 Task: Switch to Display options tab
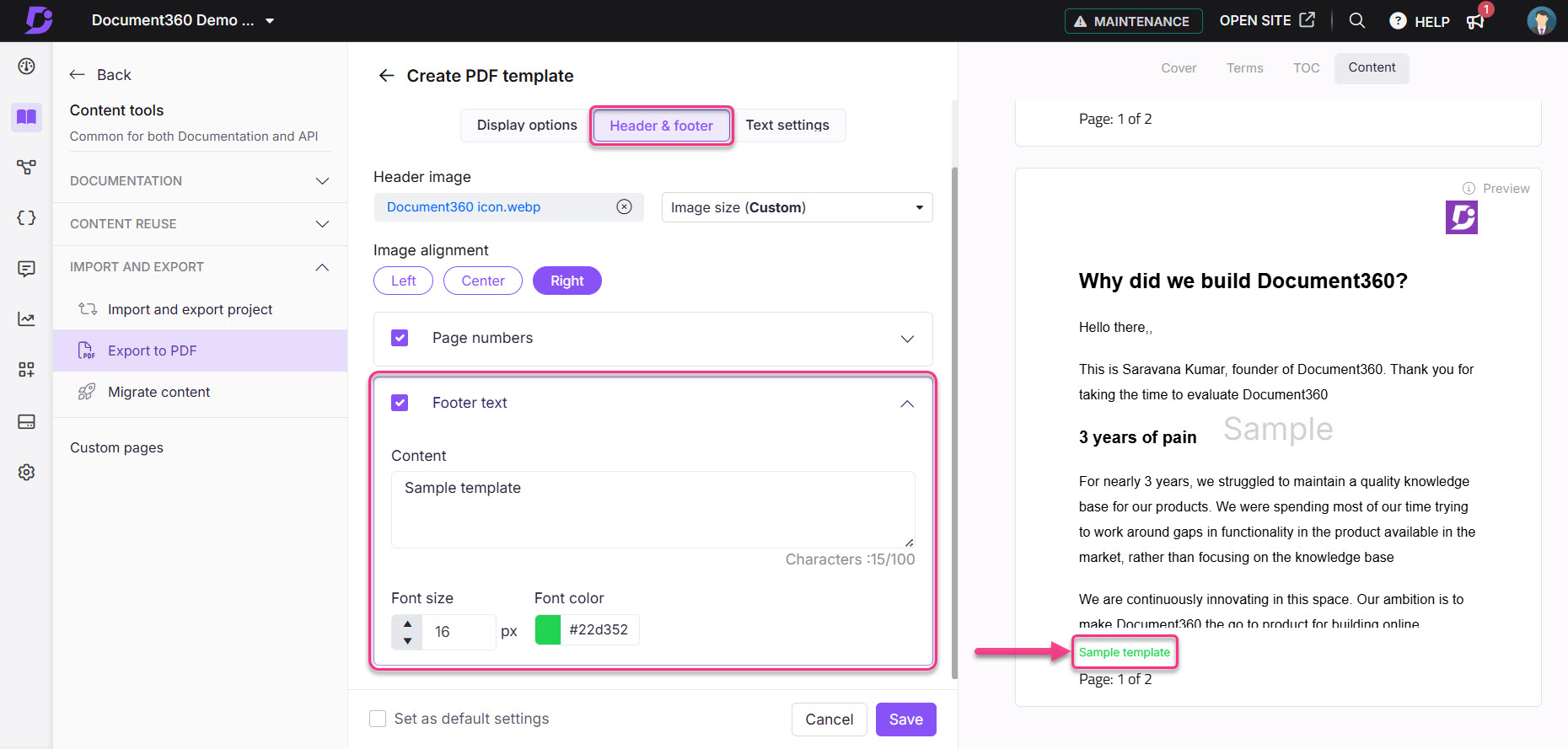(x=527, y=126)
